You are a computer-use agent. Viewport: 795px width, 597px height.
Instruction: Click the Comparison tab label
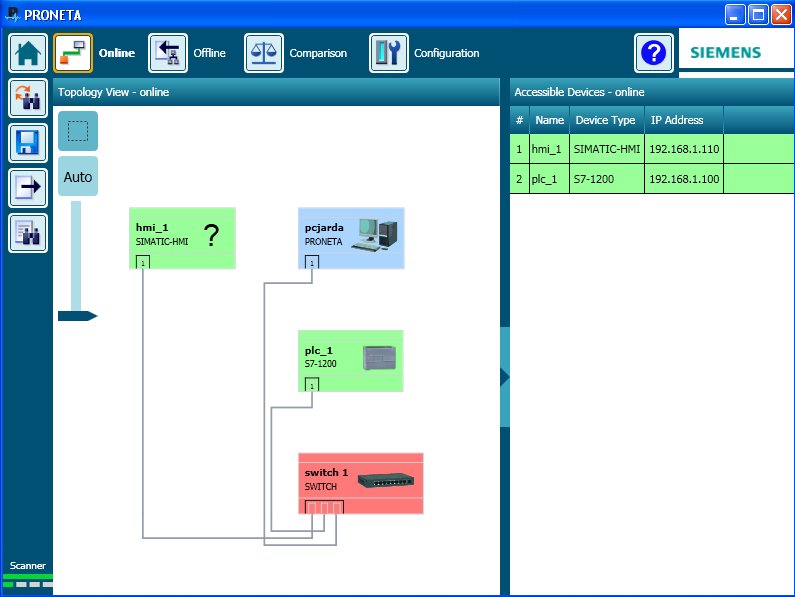(318, 53)
